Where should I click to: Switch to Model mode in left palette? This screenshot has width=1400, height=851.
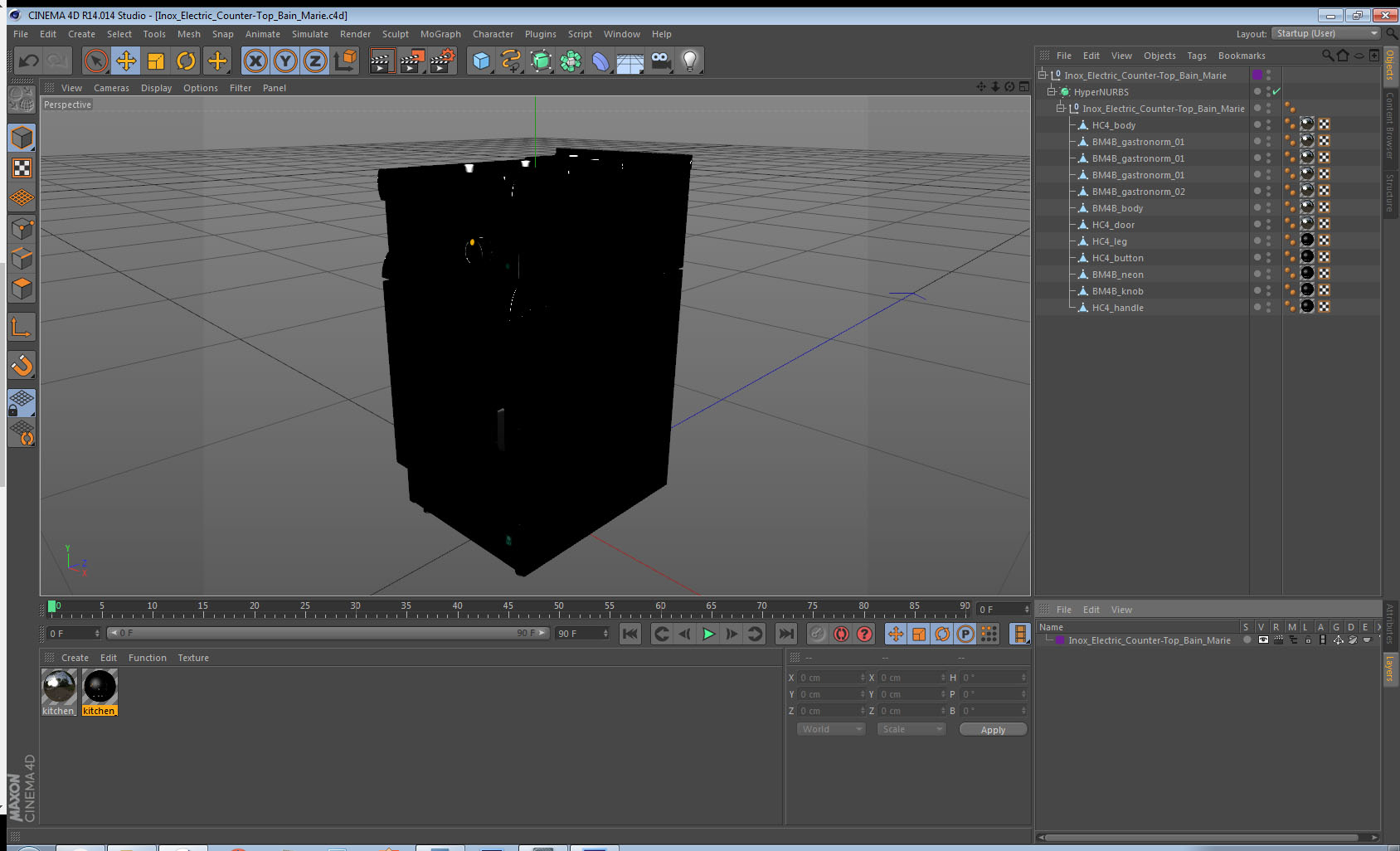[22, 138]
